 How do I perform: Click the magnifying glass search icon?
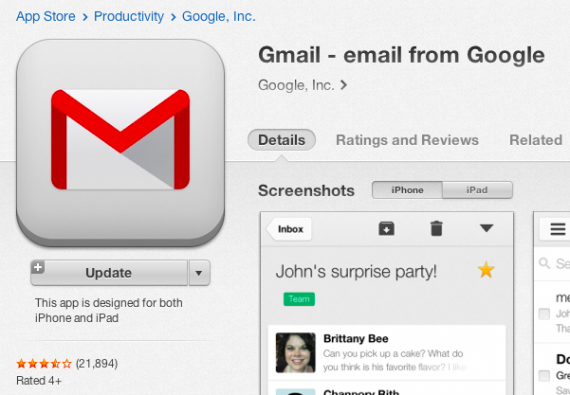point(544,263)
